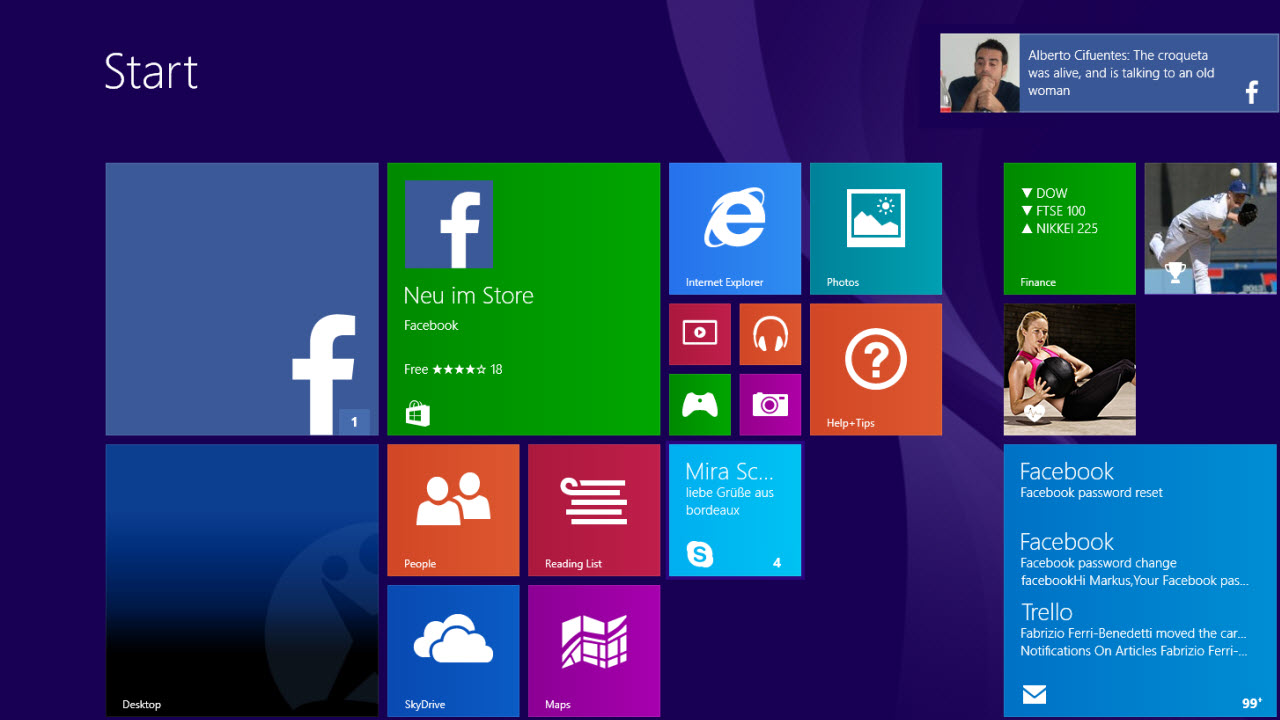Open the Desktop tile
The height and width of the screenshot is (720, 1280).
242,581
